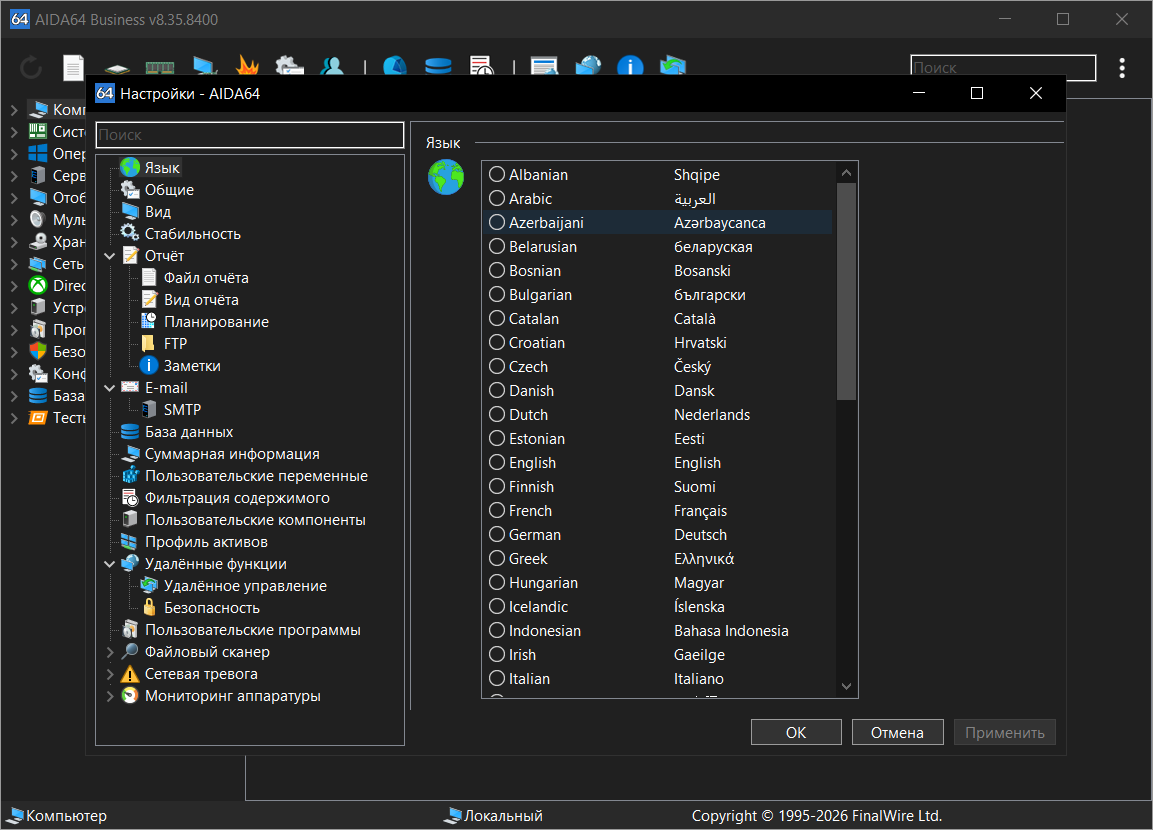This screenshot has width=1153, height=830.
Task: Select Пользовательские программы icon
Action: pos(130,630)
